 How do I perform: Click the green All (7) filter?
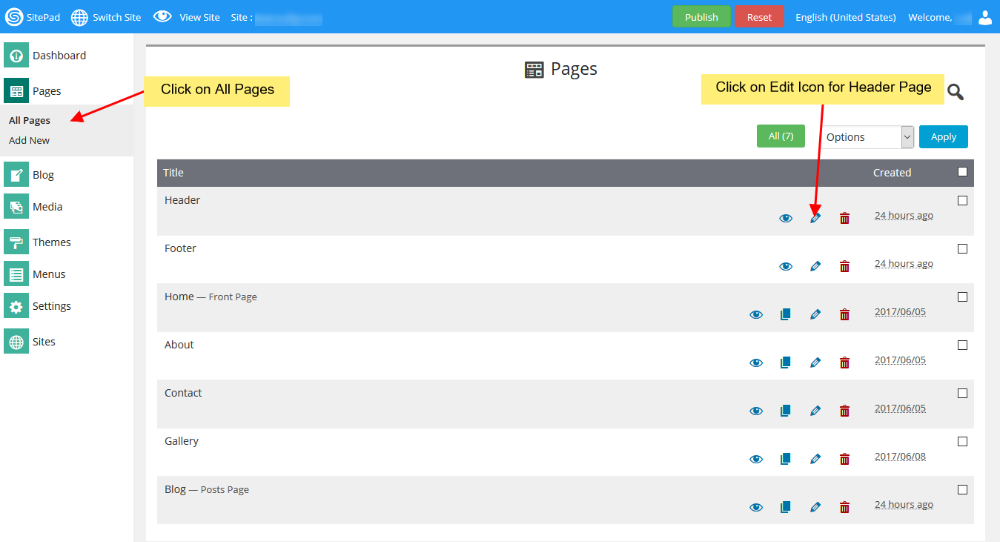(780, 137)
